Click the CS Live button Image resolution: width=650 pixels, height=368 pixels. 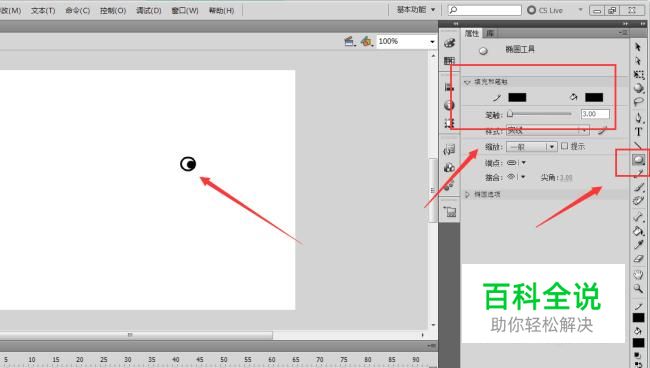pyautogui.click(x=545, y=10)
